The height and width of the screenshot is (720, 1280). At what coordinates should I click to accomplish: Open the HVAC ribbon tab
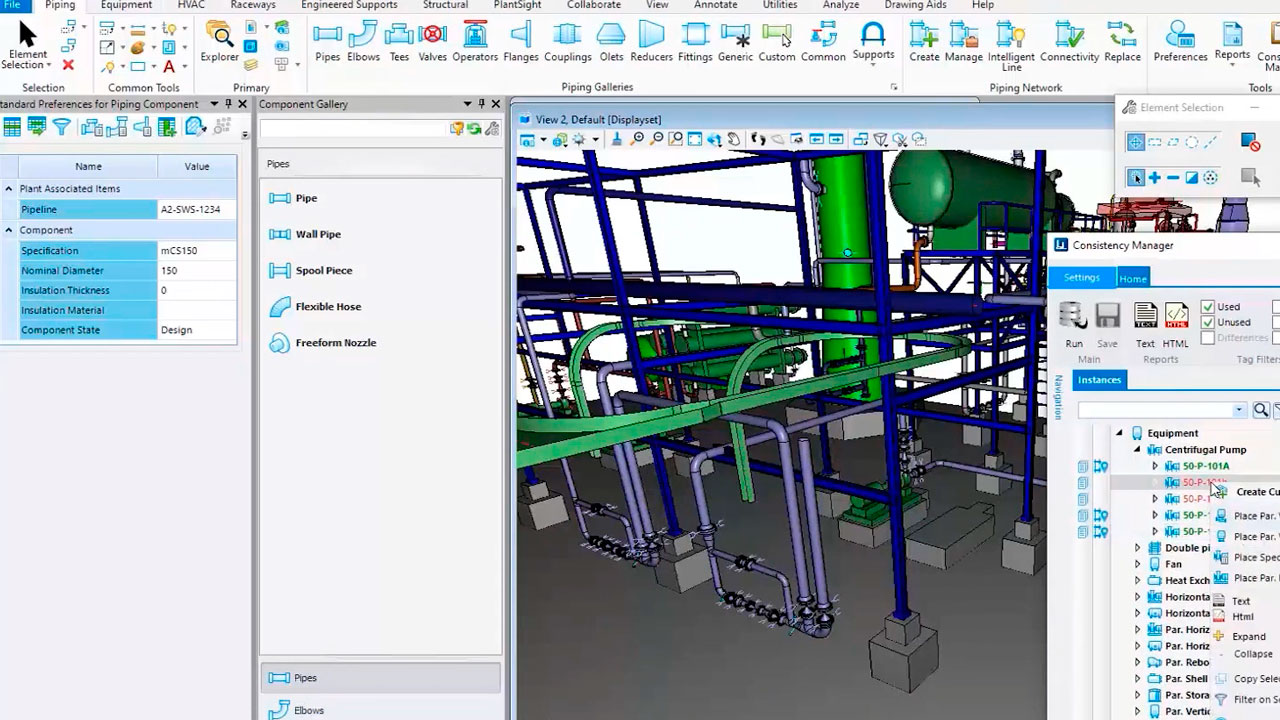tap(191, 5)
